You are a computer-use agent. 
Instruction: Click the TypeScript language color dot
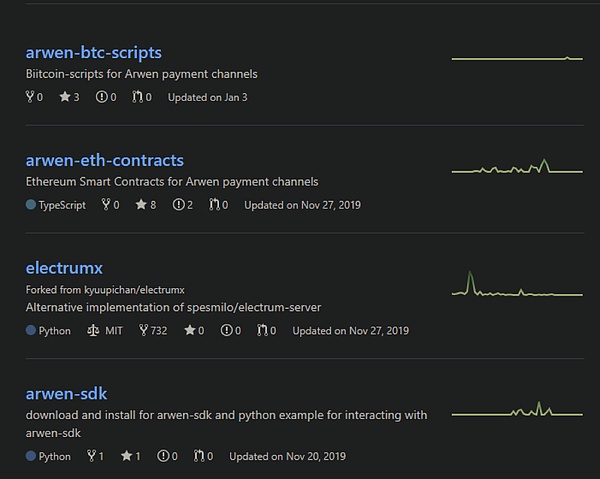pos(31,205)
